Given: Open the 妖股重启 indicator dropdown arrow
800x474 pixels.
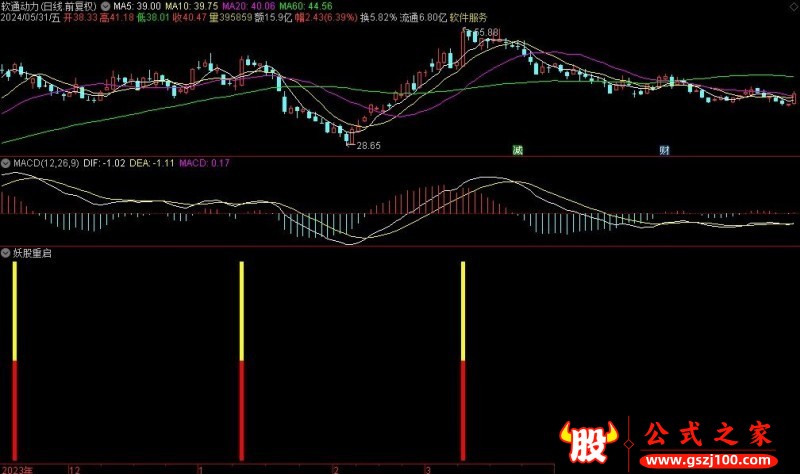Looking at the screenshot, I should (5, 253).
